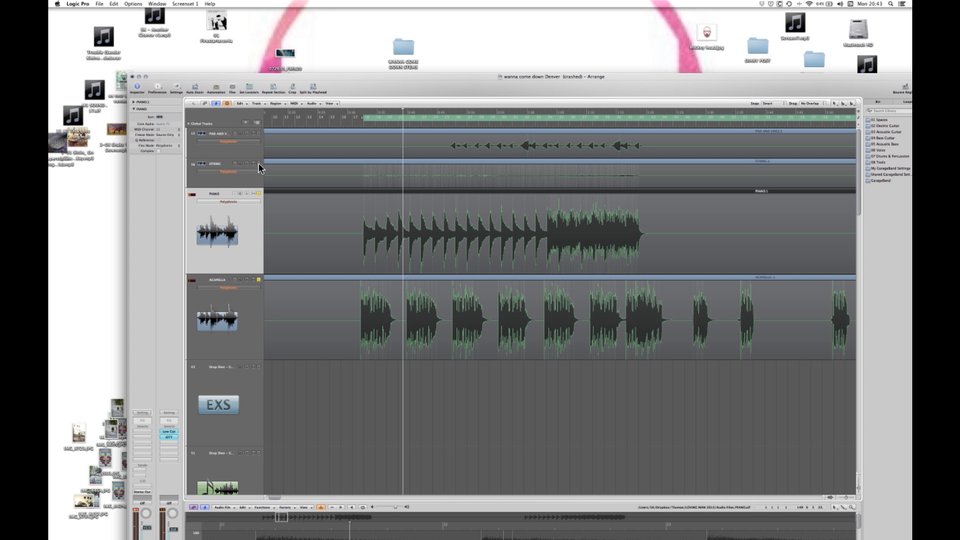960x540 pixels.
Task: Click the link icon in the Arrange local menu bar
Action: click(204, 103)
